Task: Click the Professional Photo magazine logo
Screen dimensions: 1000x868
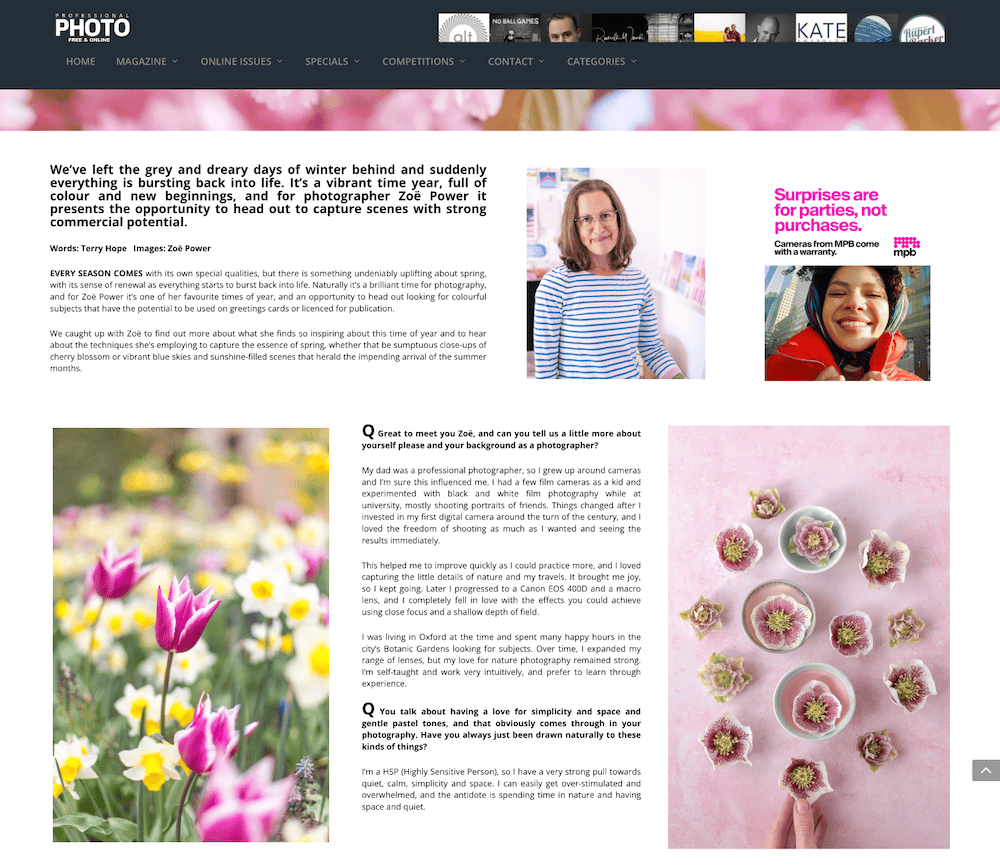Action: tap(92, 26)
